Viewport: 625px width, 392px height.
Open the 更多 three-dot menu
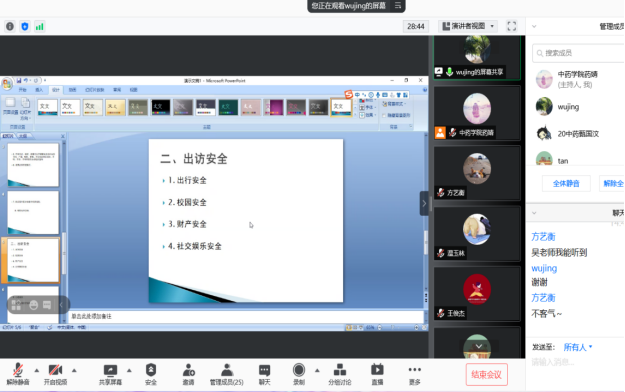click(x=415, y=370)
